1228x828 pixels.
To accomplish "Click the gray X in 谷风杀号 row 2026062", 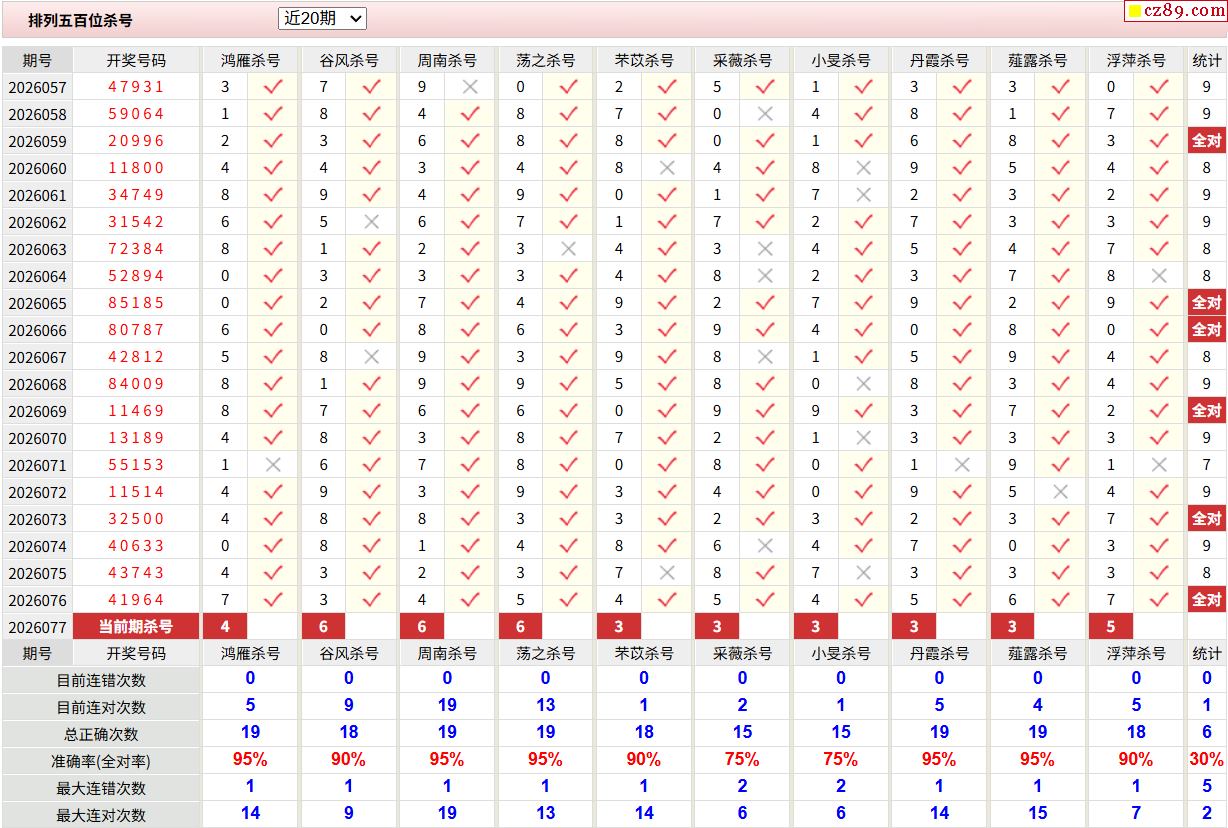I will pyautogui.click(x=371, y=222).
